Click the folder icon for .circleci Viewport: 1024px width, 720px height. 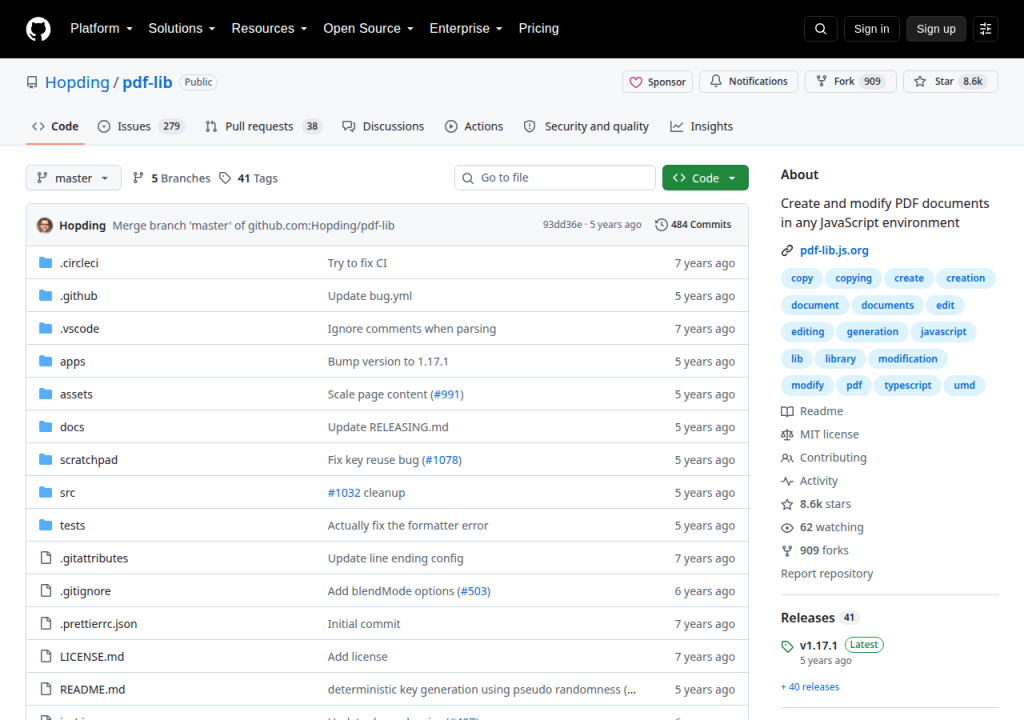coord(45,263)
